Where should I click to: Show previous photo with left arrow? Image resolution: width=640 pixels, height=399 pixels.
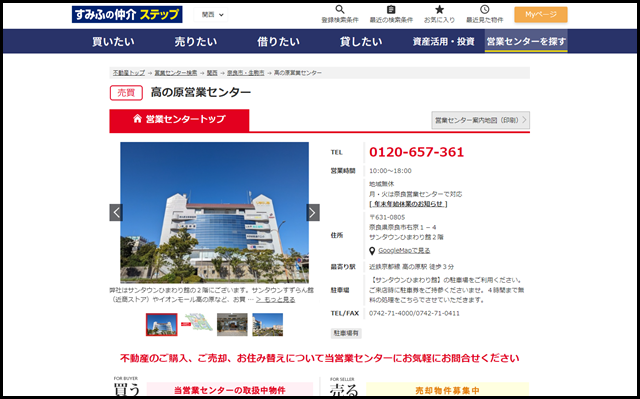click(116, 213)
